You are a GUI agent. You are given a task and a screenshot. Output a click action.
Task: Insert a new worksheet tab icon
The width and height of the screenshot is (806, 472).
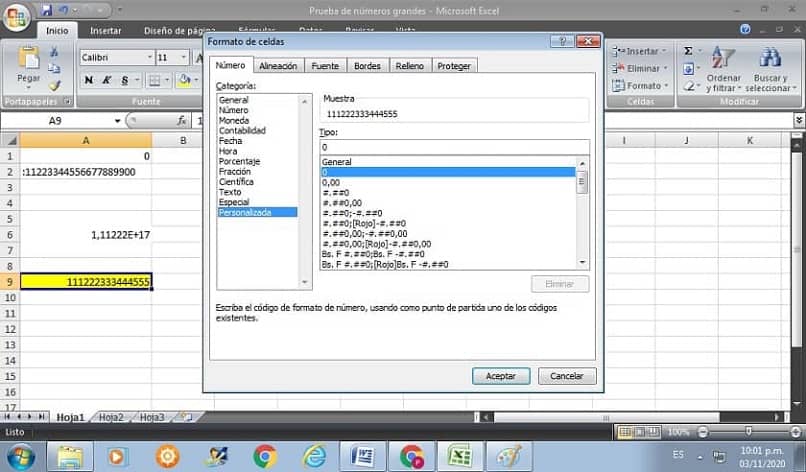(186, 417)
